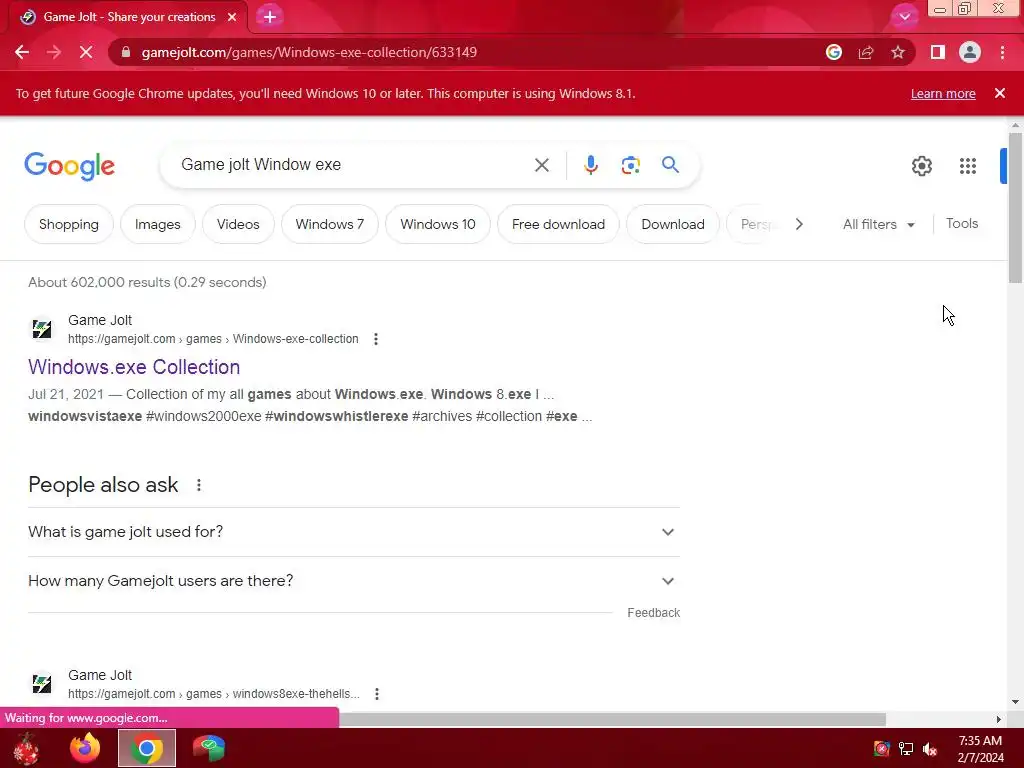Select Chrome in the taskbar
The width and height of the screenshot is (1024, 768).
[147, 748]
